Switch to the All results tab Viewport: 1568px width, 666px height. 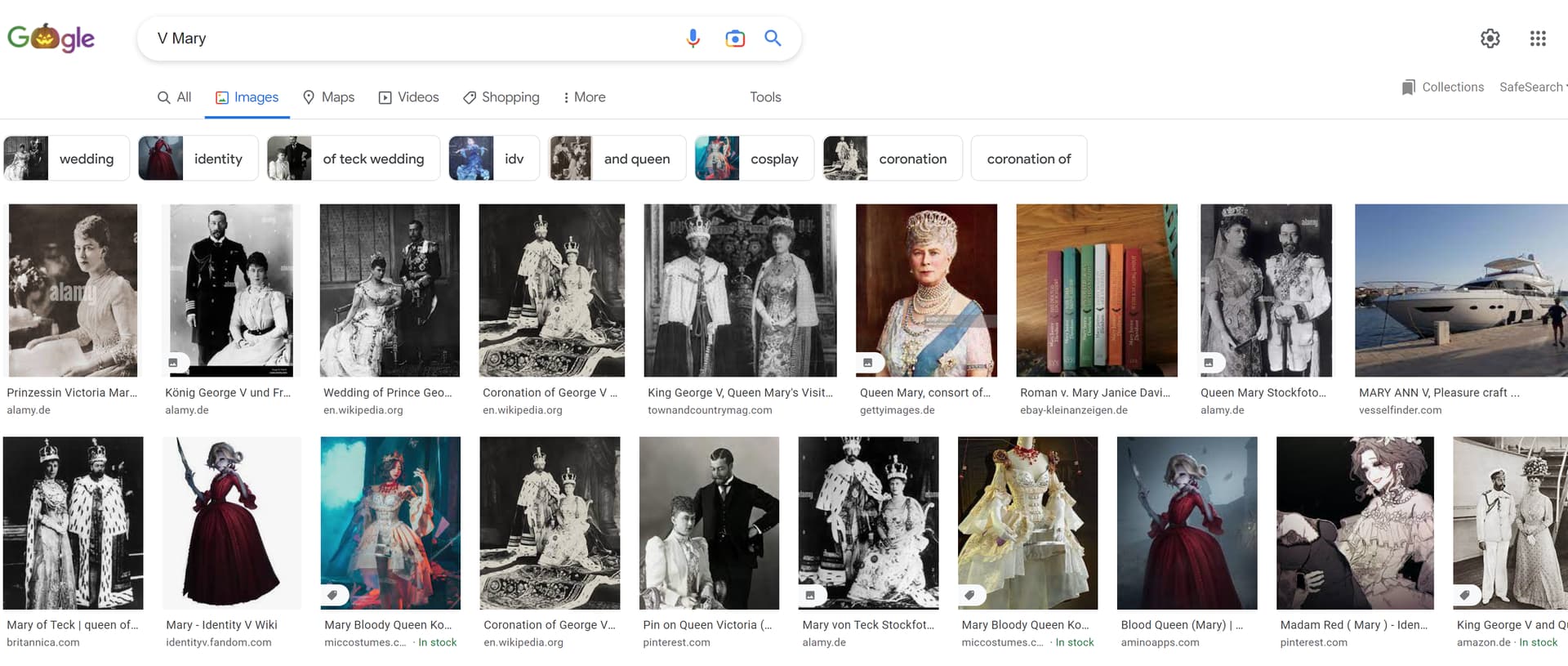click(175, 97)
